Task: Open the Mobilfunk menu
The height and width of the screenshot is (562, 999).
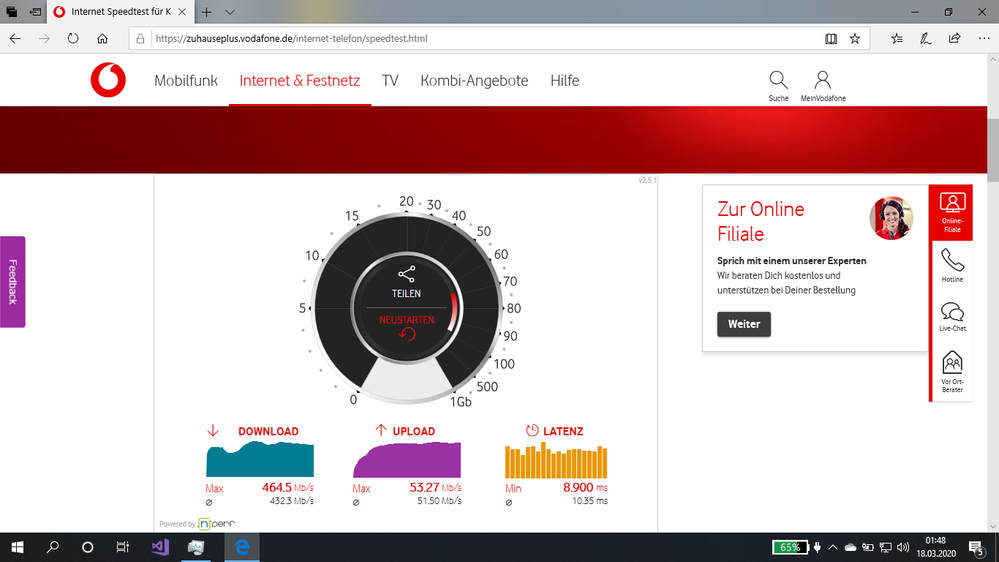Action: coord(186,81)
